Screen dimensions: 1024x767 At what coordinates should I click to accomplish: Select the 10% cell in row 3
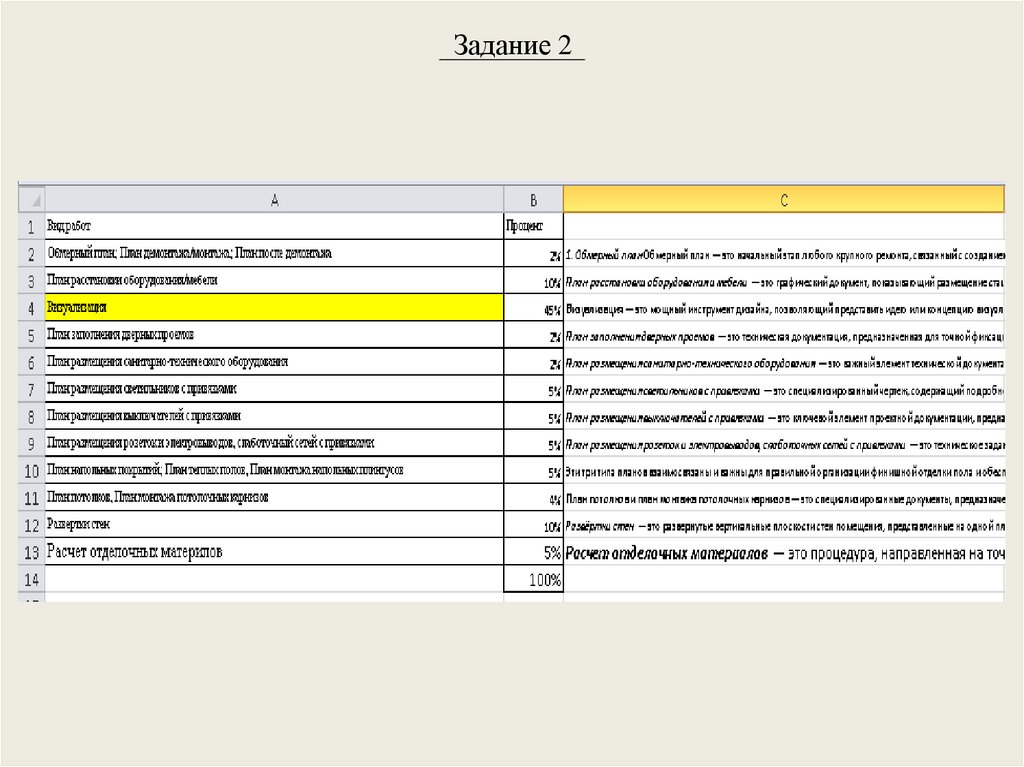pyautogui.click(x=534, y=281)
